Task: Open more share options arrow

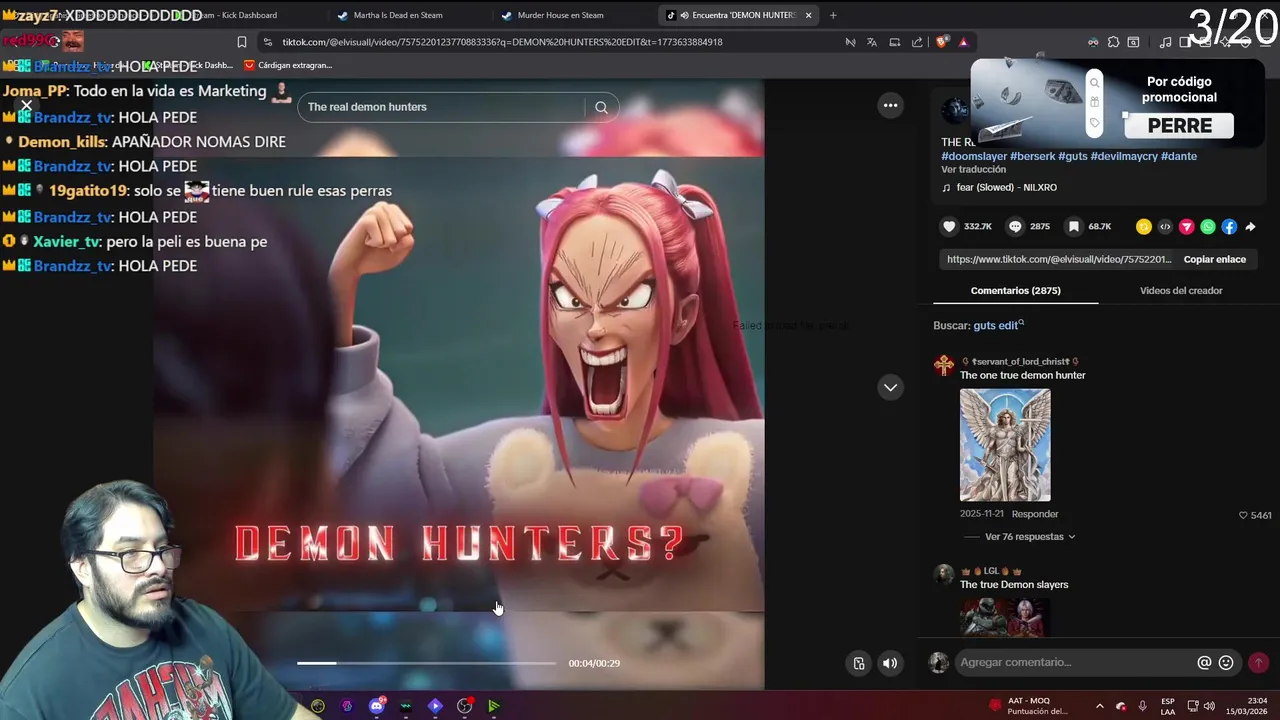Action: (1250, 227)
